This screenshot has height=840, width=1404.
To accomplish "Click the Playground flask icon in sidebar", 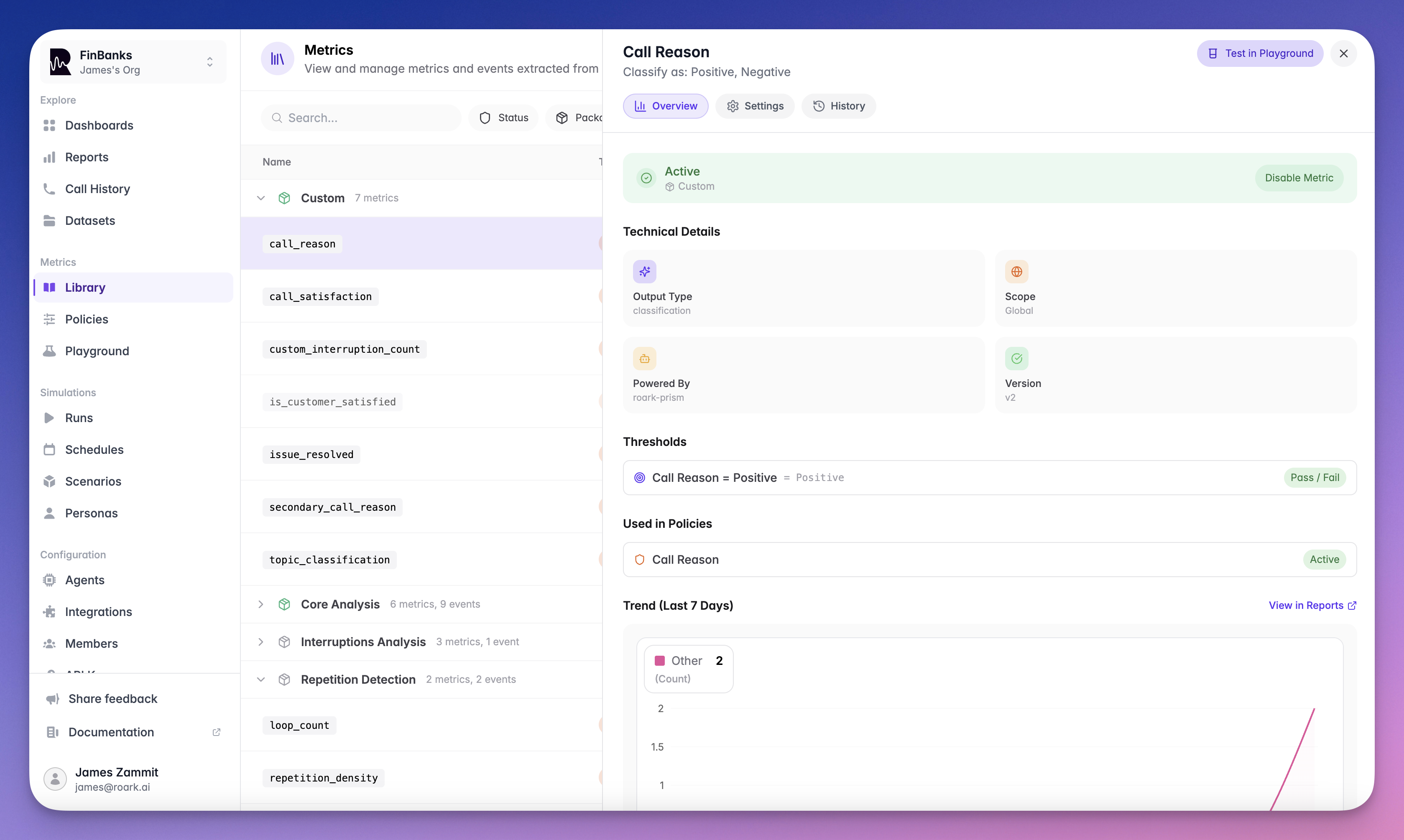I will (x=49, y=351).
